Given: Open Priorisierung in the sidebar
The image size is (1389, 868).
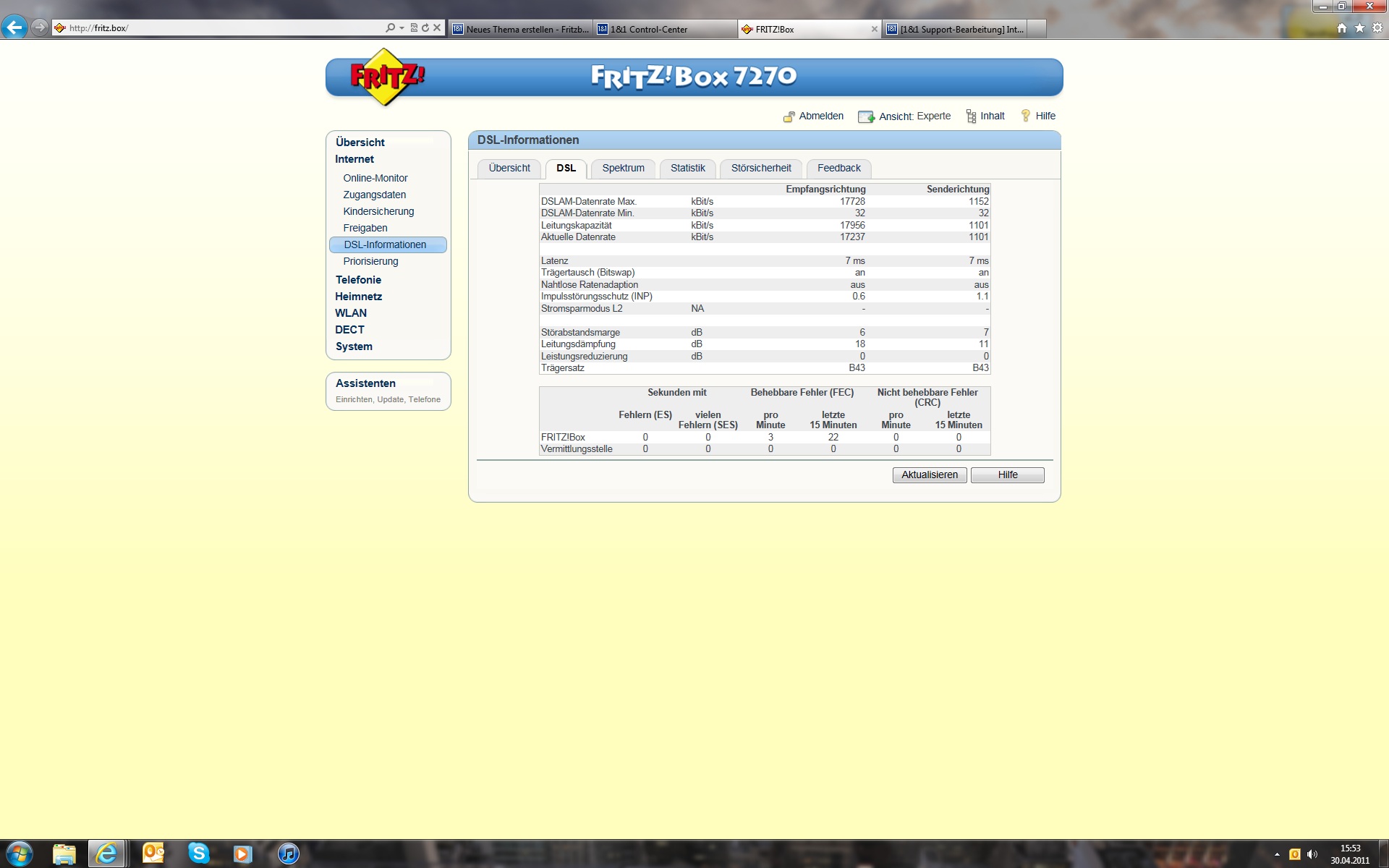Looking at the screenshot, I should [370, 261].
